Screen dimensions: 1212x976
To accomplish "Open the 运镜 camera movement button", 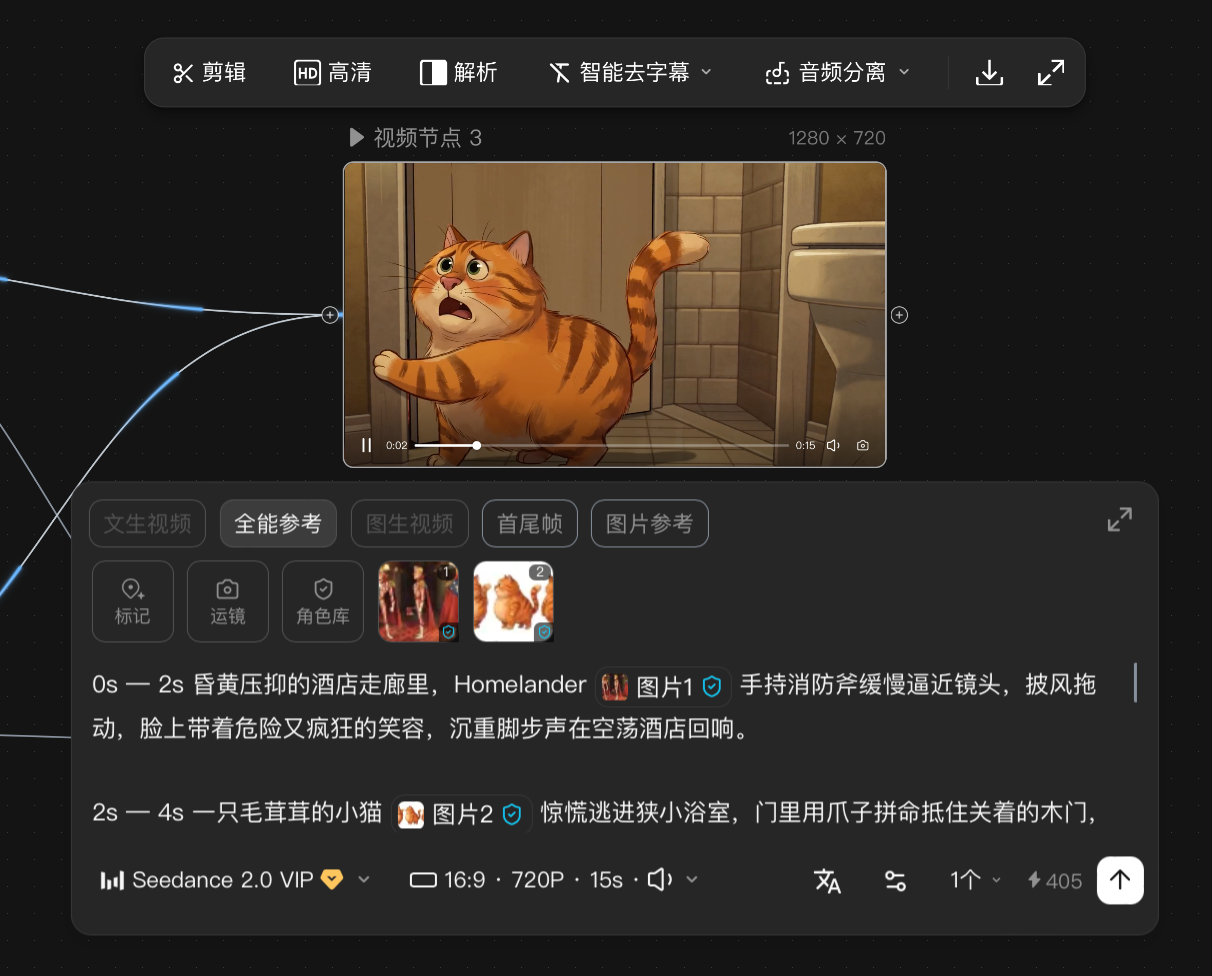I will tap(228, 601).
